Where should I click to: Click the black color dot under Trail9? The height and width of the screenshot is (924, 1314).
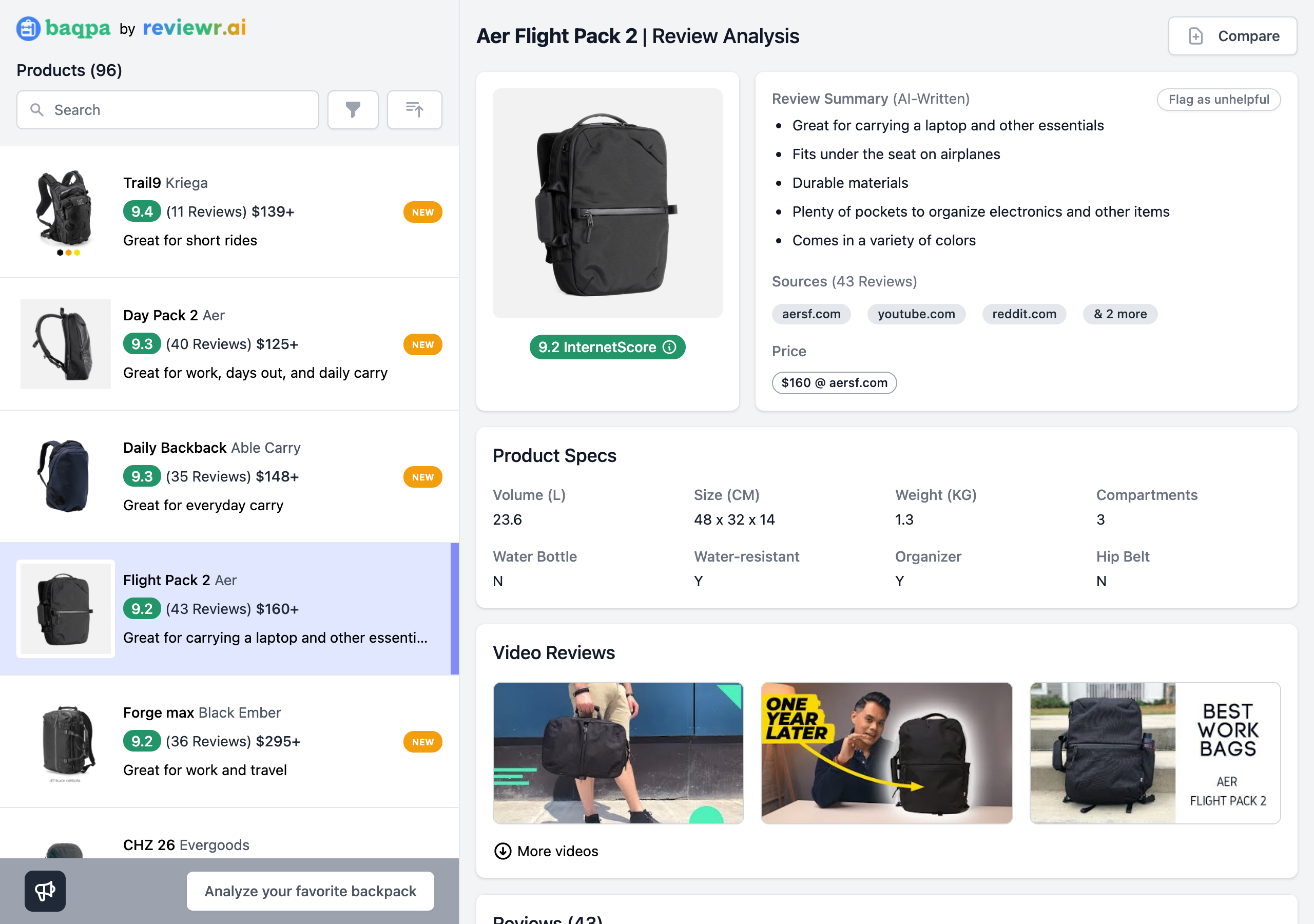[60, 253]
